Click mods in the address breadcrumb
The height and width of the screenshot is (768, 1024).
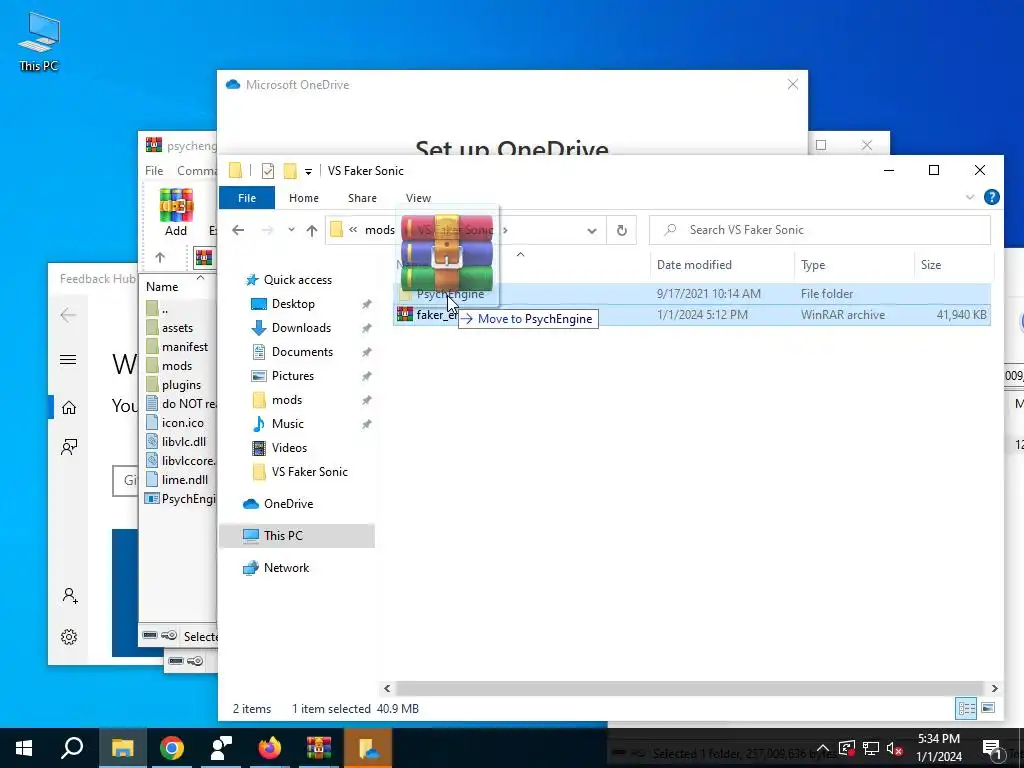click(x=379, y=230)
